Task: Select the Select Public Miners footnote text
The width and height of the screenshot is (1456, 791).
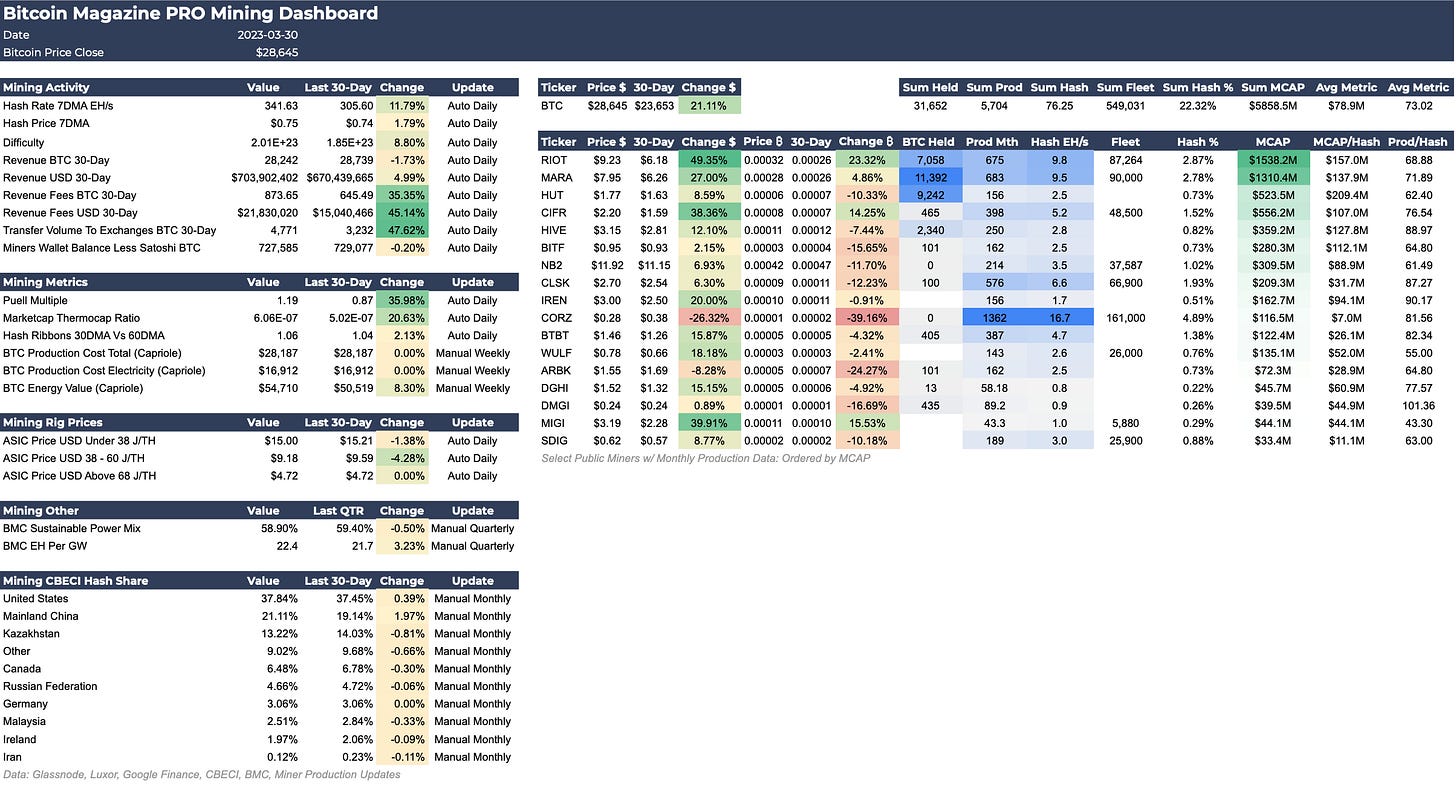Action: 706,458
